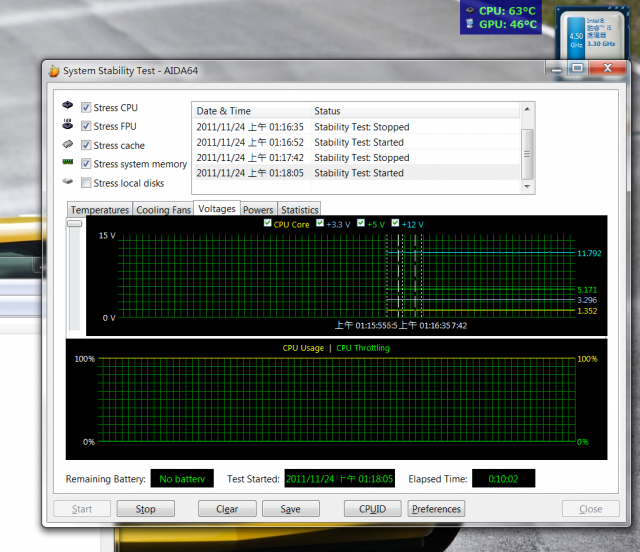
Task: Toggle the CPU Core graph checkbox
Action: tap(267, 223)
